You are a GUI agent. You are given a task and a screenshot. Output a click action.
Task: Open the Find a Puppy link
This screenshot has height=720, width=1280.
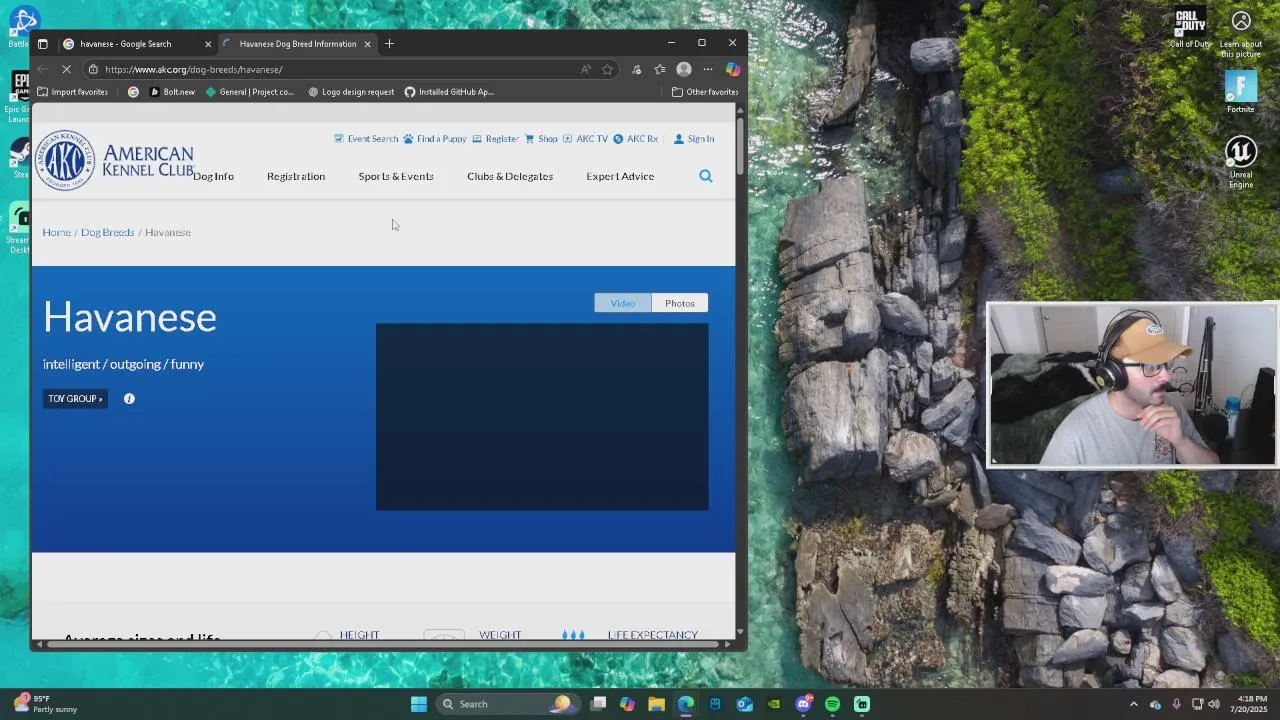coord(435,139)
